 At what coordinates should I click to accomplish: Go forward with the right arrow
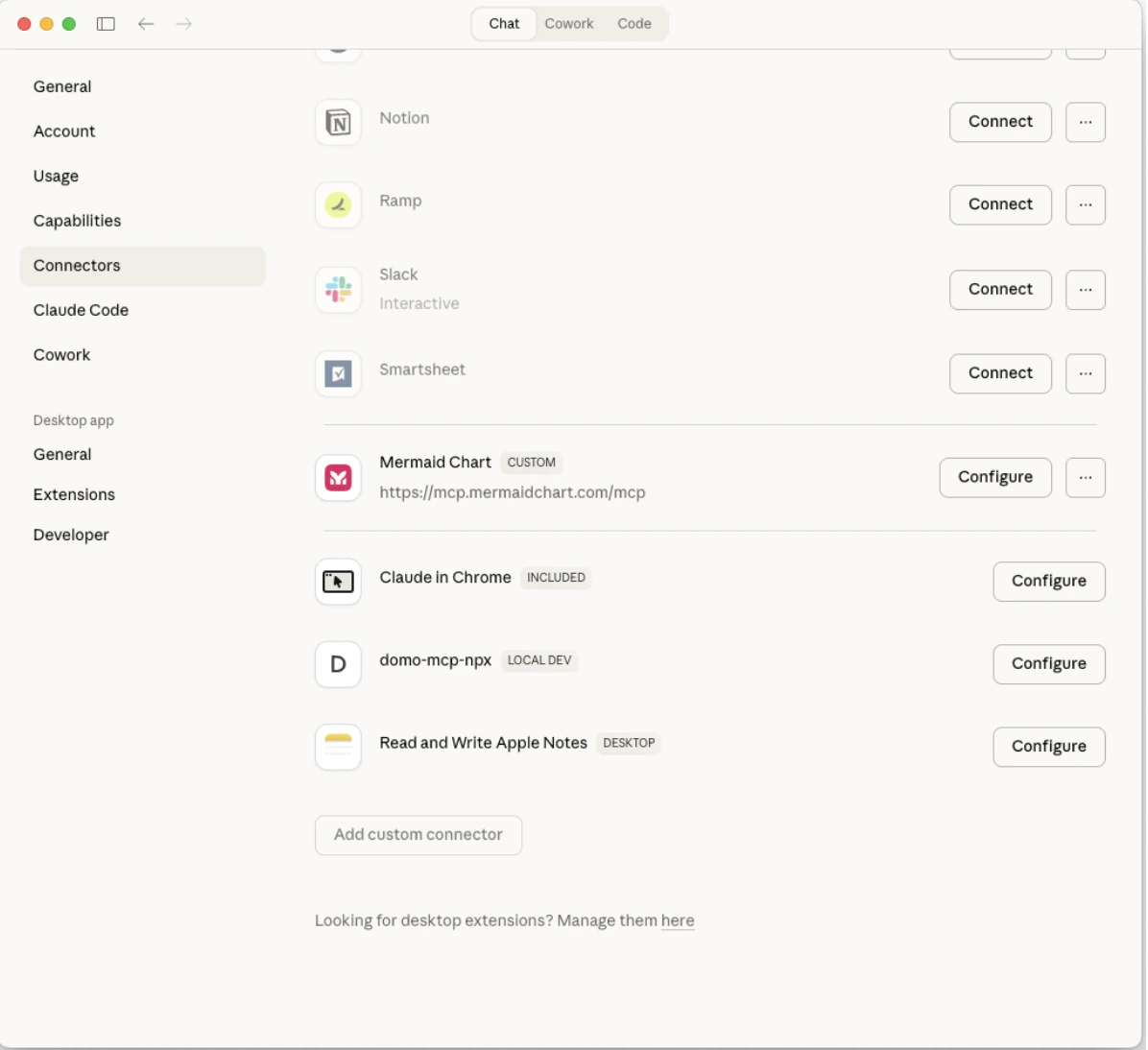tap(183, 24)
